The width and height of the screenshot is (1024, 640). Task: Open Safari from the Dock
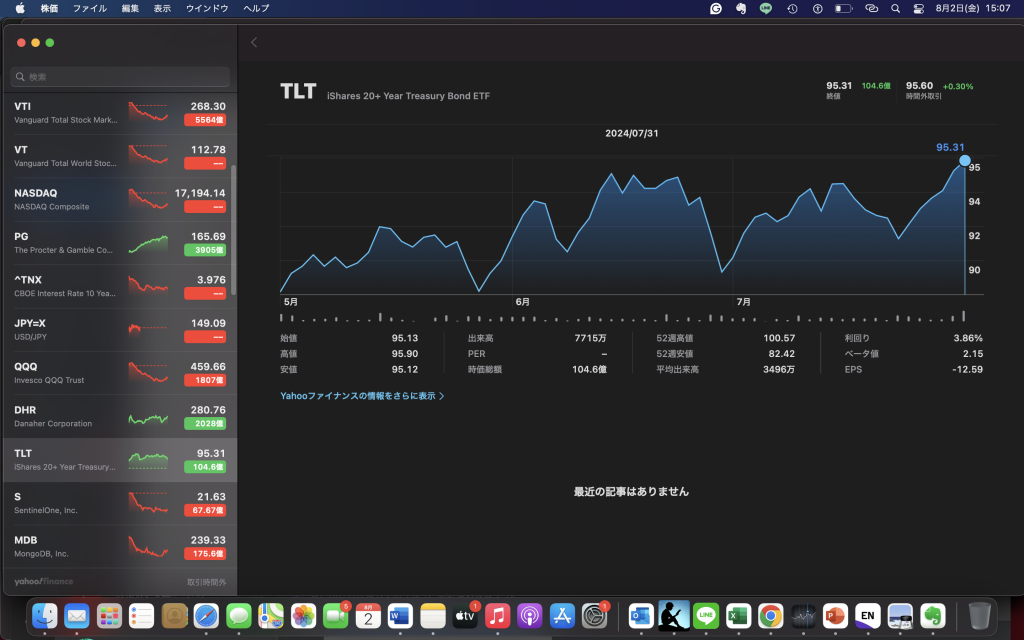click(206, 615)
